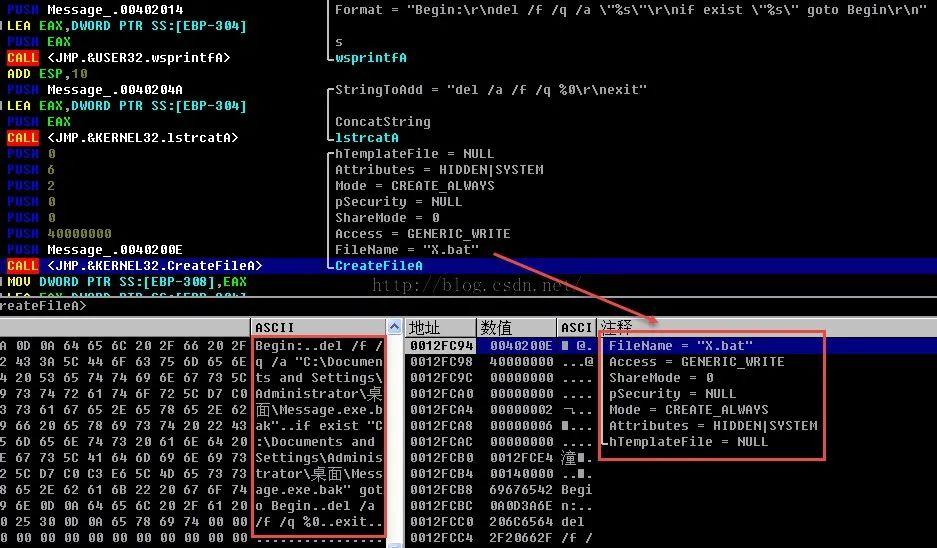
Task: Select stack address 0012FCA0
Action: coord(442,394)
